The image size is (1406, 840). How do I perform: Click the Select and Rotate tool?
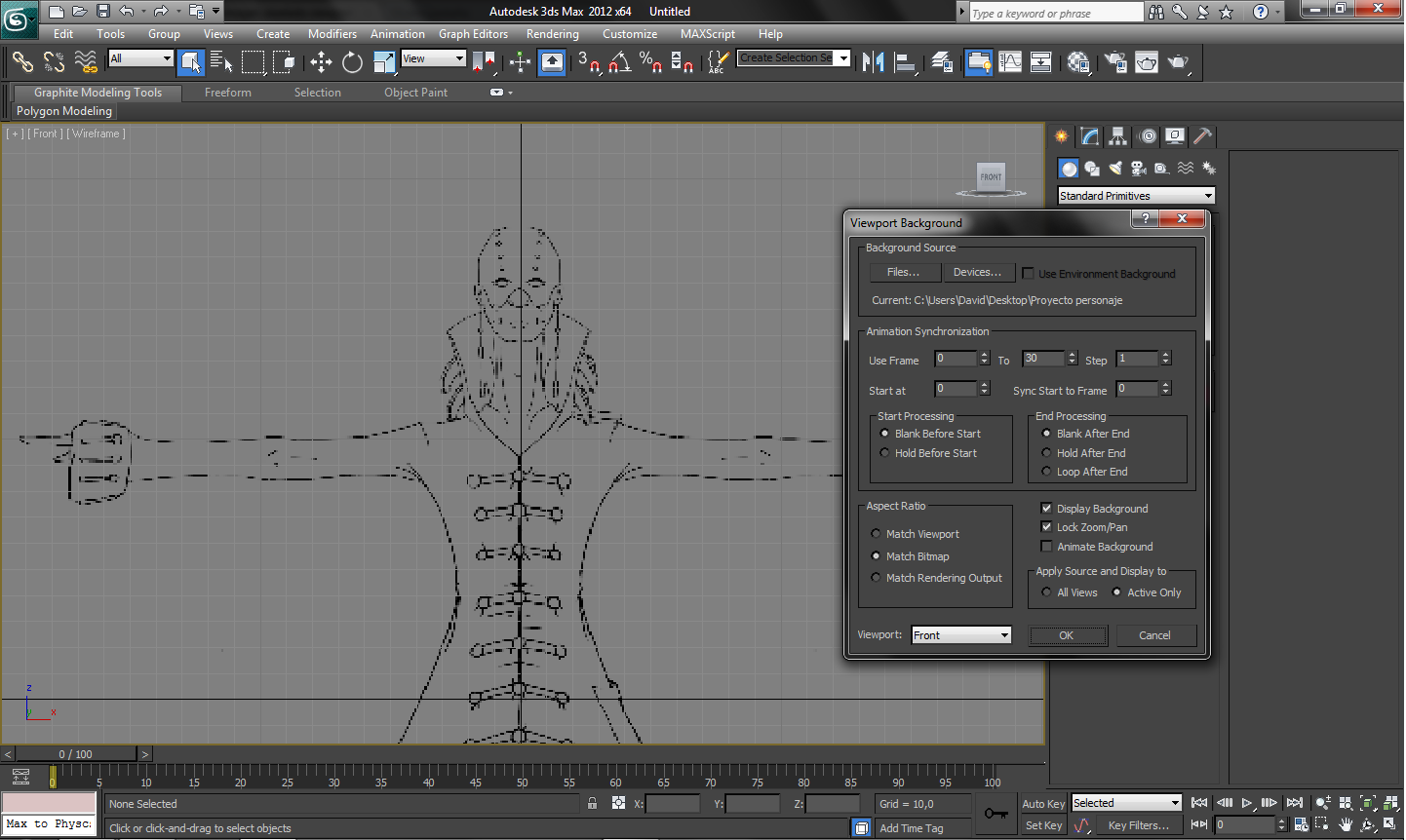tap(352, 62)
